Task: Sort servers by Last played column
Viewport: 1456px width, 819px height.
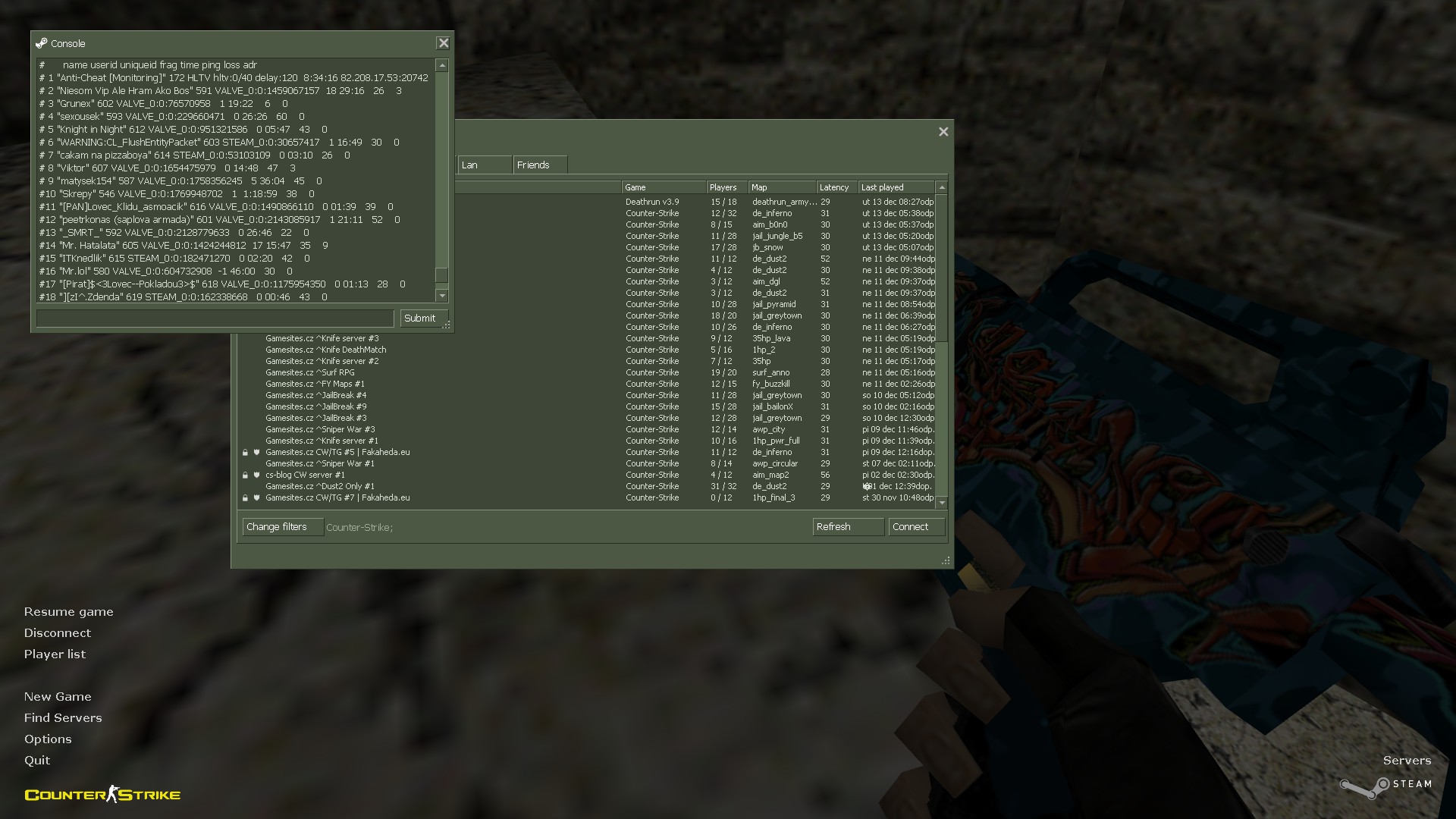Action: 896,187
